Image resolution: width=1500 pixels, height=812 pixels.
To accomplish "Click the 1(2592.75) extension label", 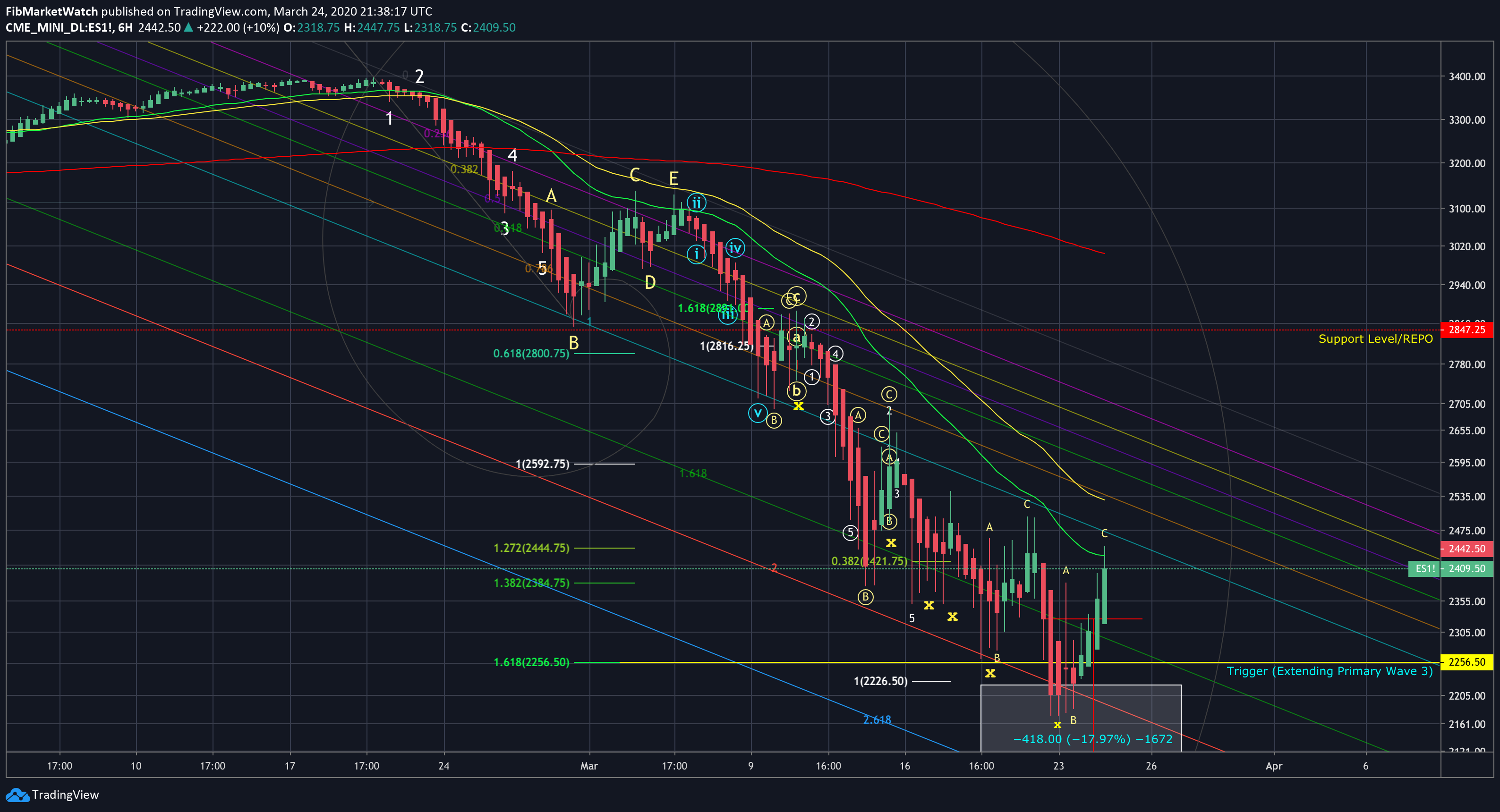I will click(x=542, y=464).
